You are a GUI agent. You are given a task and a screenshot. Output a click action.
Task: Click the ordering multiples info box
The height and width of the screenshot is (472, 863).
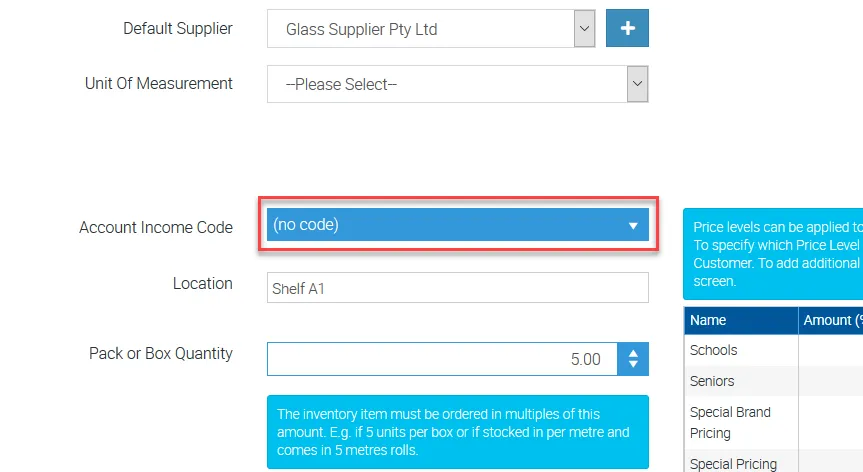point(457,432)
